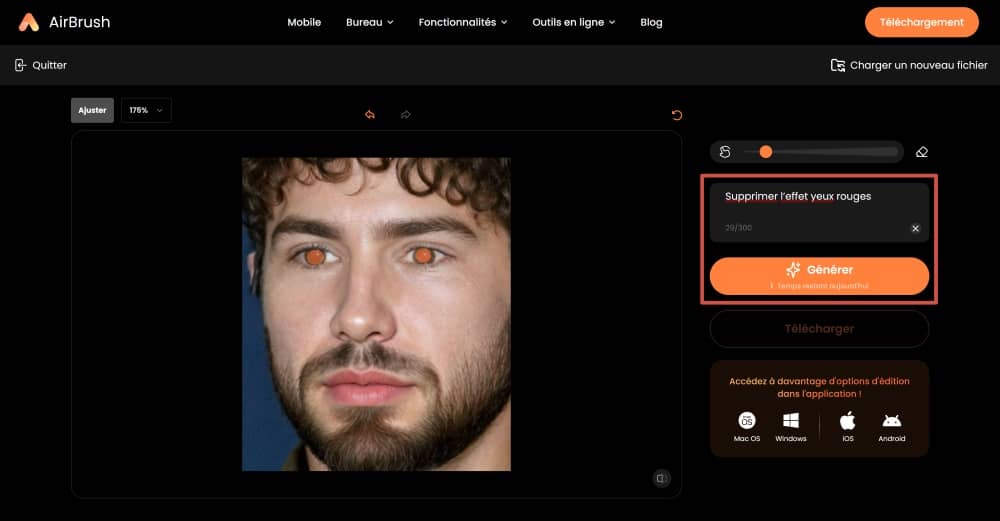This screenshot has height=521, width=1000.
Task: Adjust the brush size slider handle
Action: point(766,152)
